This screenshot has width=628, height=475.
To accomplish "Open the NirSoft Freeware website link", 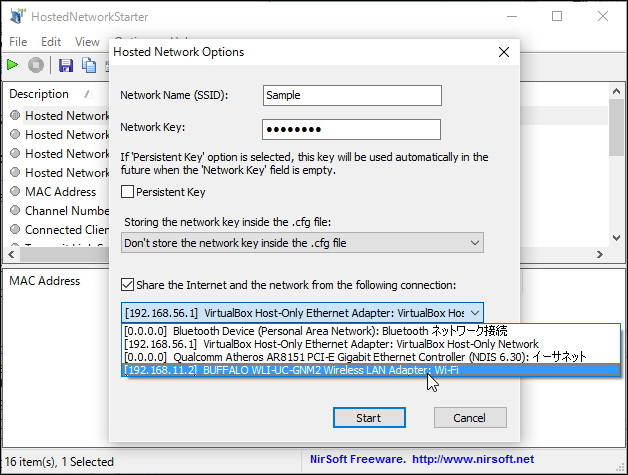I will [422, 459].
